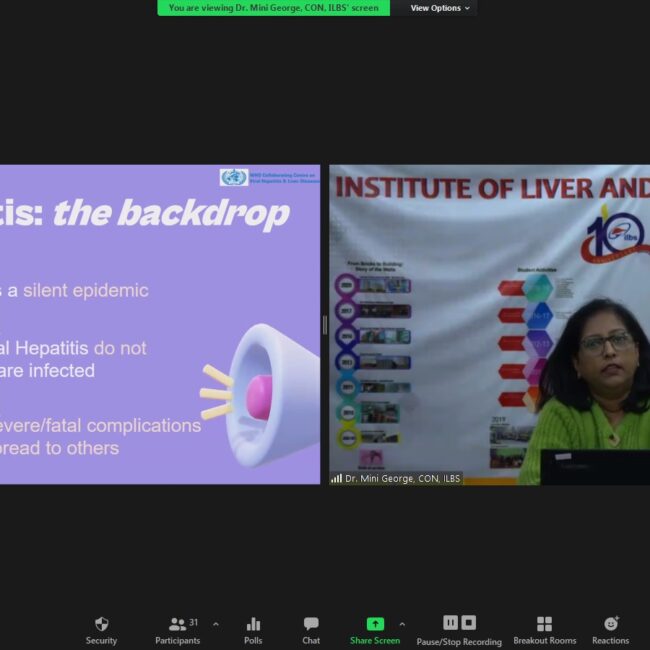Viewport: 650px width, 650px height.
Task: Click the green screen-viewing notification banner
Action: [273, 8]
